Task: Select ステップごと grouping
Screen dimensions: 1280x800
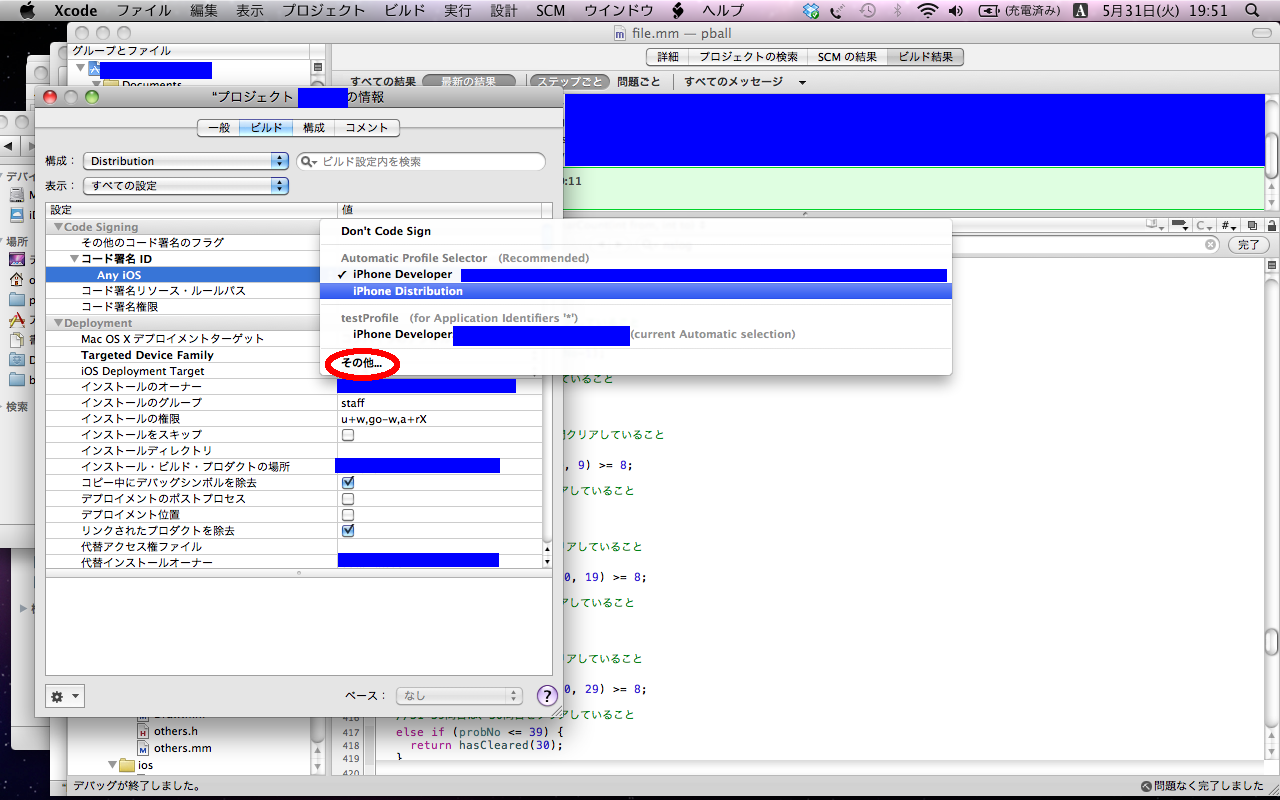Action: click(x=568, y=82)
